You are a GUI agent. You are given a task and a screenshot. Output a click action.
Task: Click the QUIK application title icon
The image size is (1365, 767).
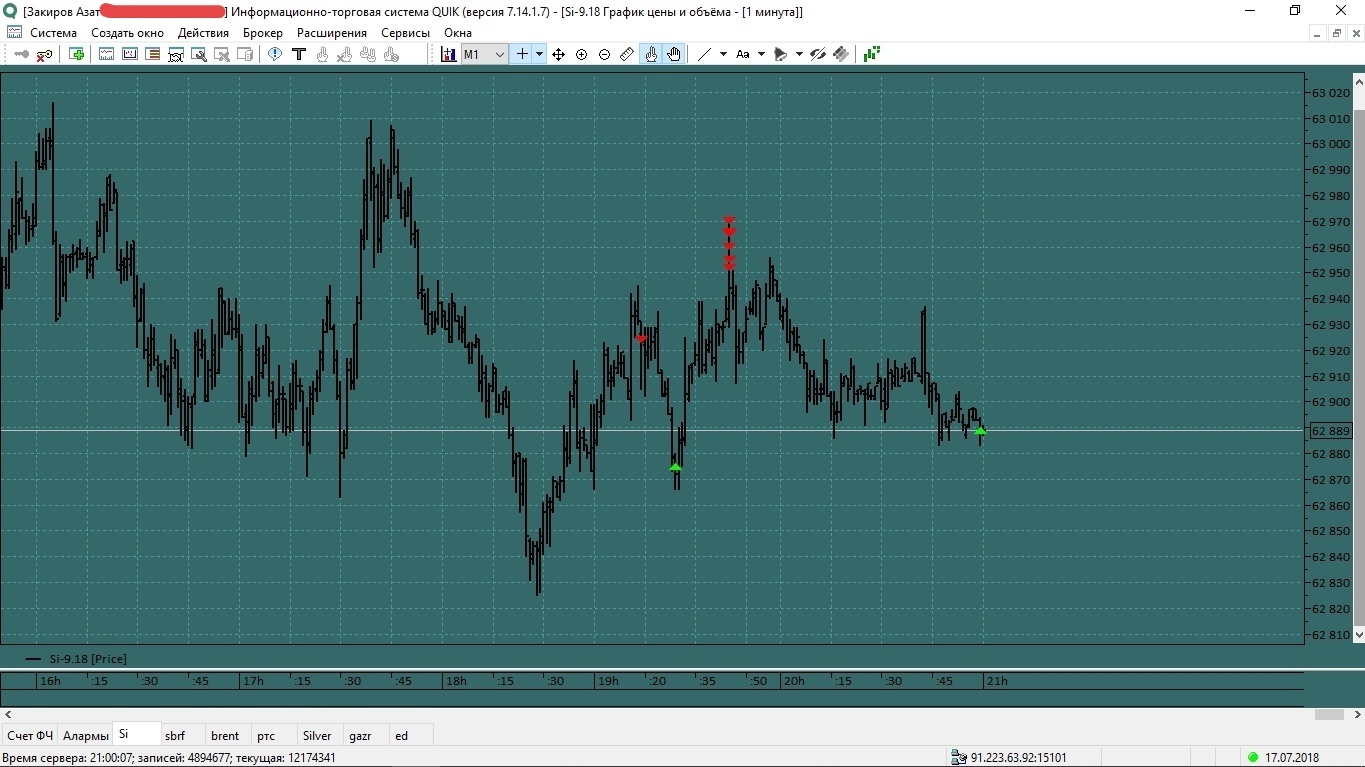point(10,11)
